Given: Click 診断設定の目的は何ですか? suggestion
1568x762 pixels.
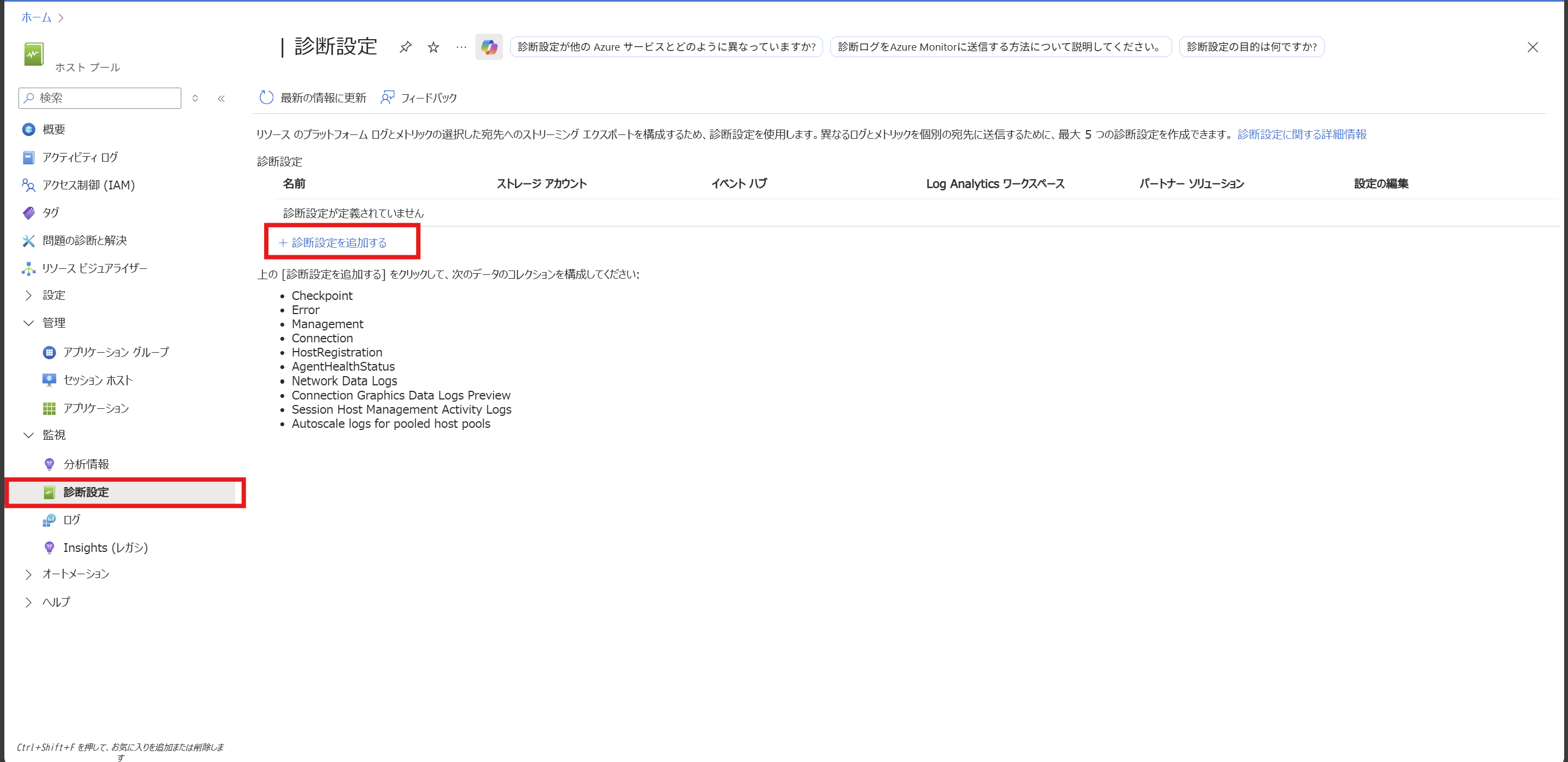Looking at the screenshot, I should pos(1251,47).
